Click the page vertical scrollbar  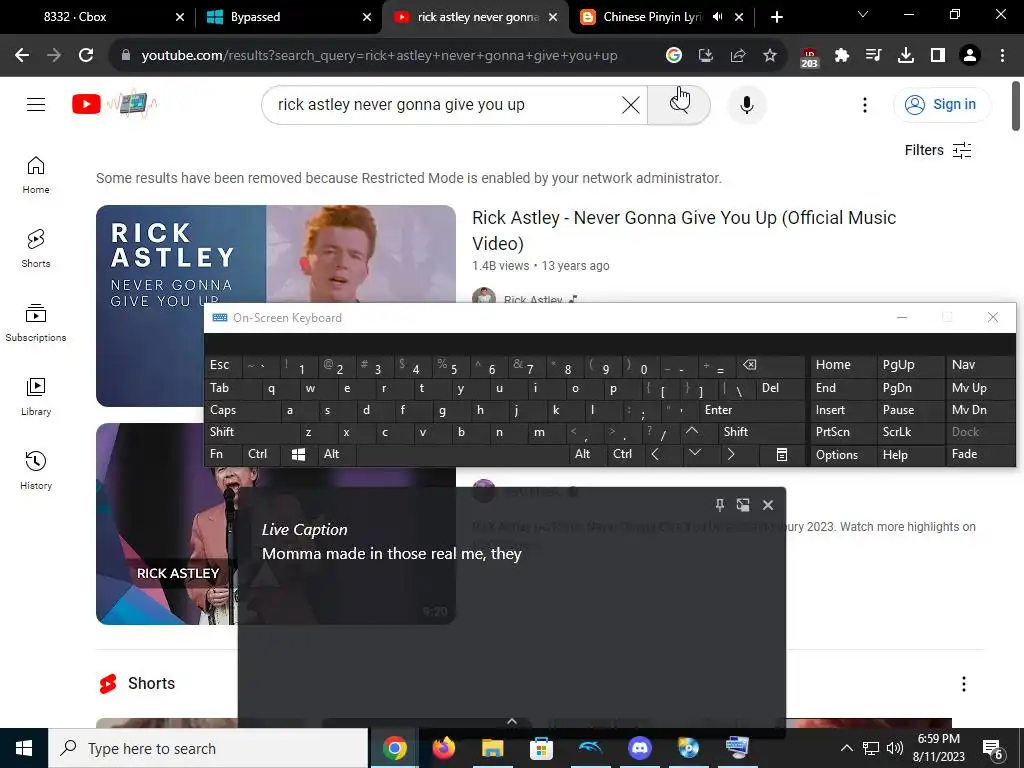pyautogui.click(x=1016, y=105)
